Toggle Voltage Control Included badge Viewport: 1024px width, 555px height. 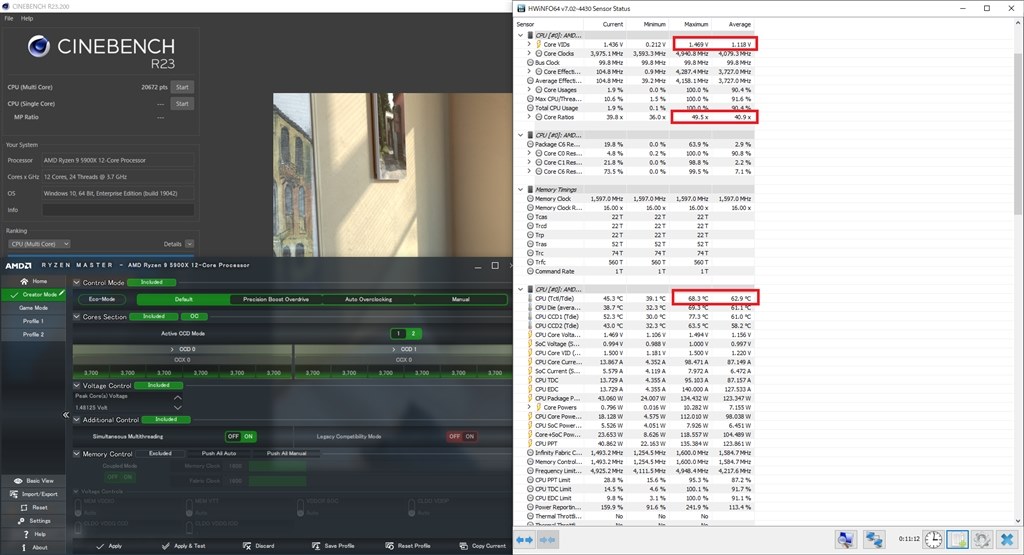click(158, 385)
